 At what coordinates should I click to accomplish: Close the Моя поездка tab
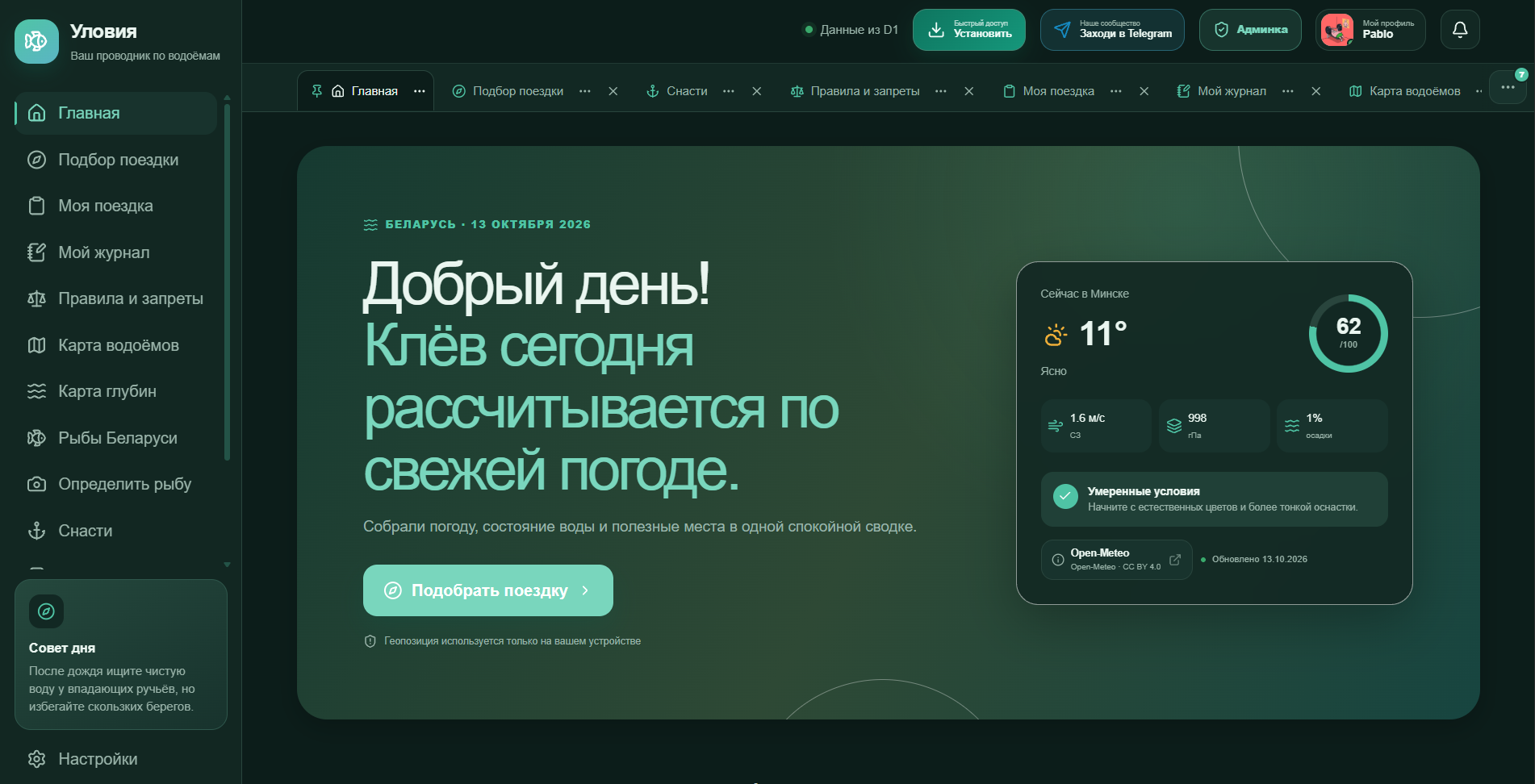[x=1144, y=91]
